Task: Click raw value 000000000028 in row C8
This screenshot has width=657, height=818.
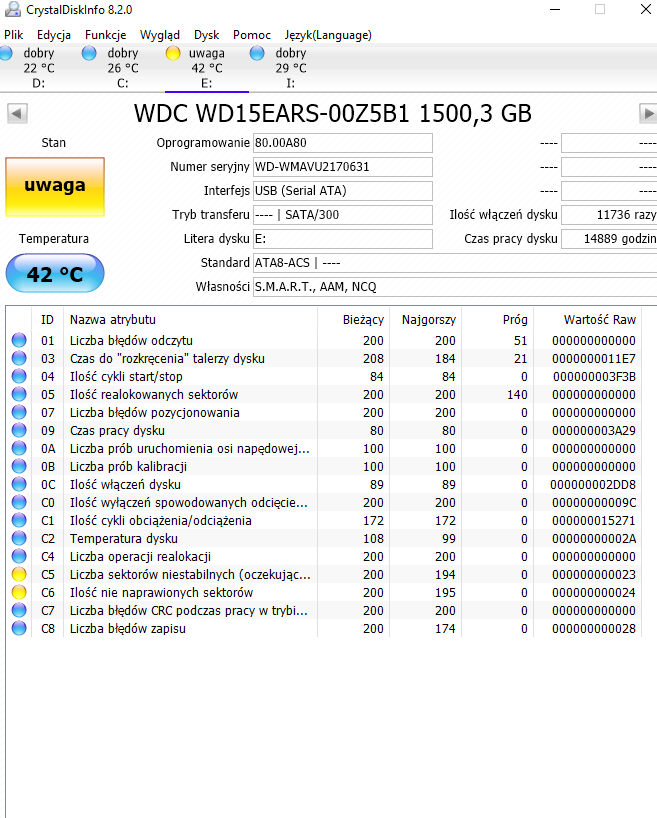Action: (594, 628)
